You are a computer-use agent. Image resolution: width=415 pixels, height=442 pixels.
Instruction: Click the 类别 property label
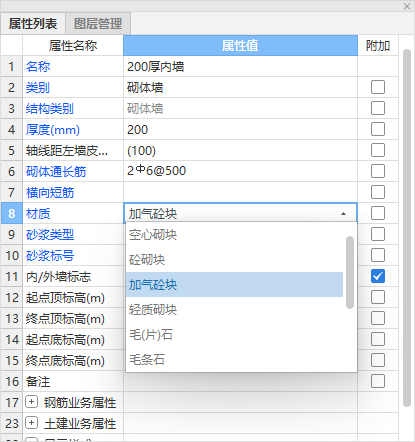(x=38, y=88)
